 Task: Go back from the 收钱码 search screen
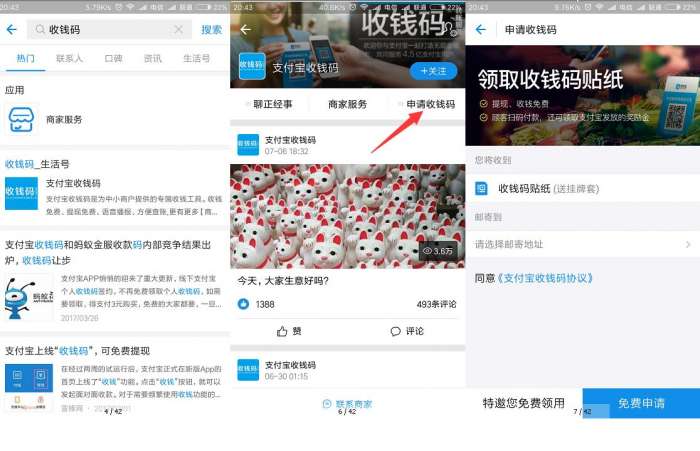coord(12,29)
